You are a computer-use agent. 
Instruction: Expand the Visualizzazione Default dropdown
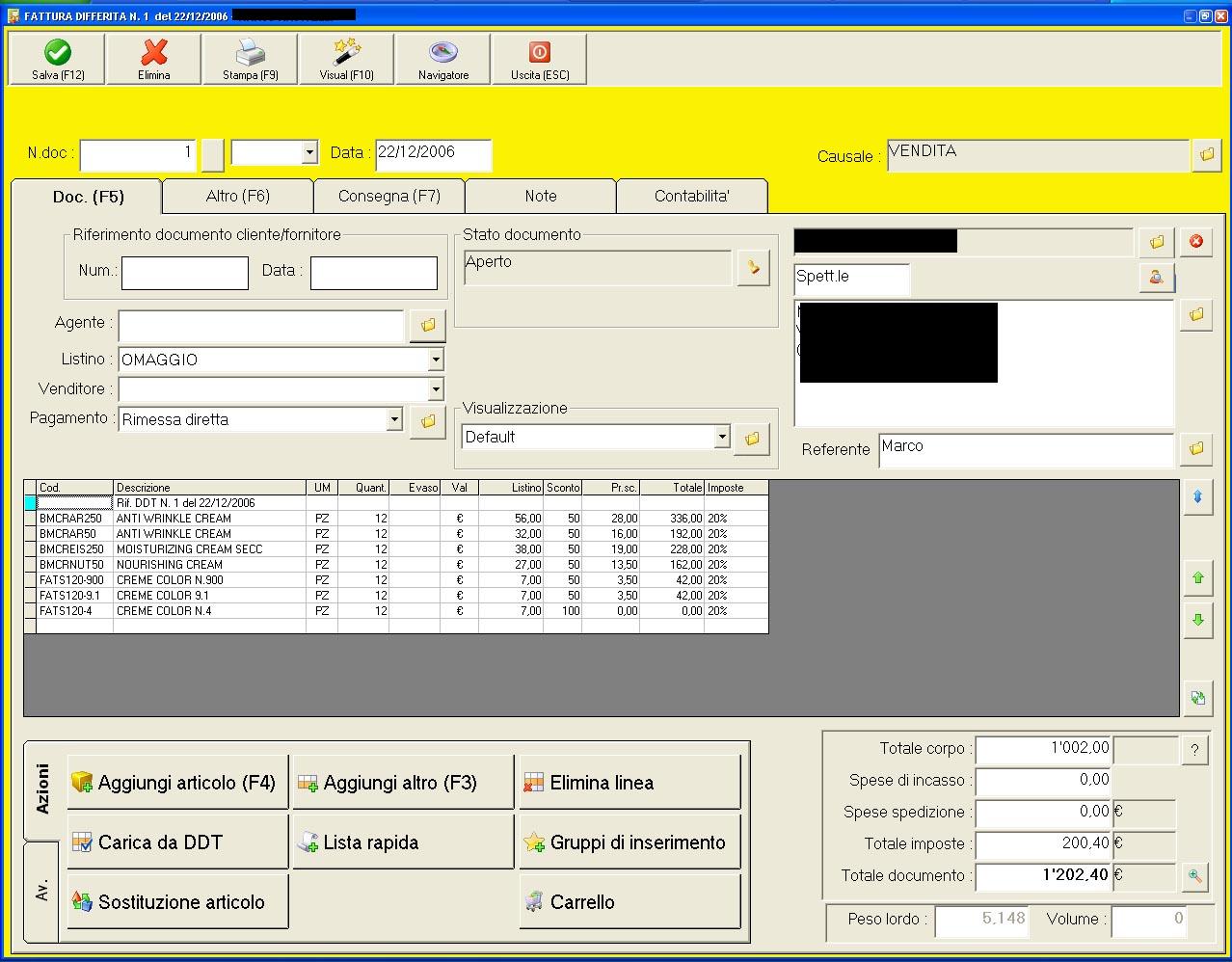coord(722,437)
